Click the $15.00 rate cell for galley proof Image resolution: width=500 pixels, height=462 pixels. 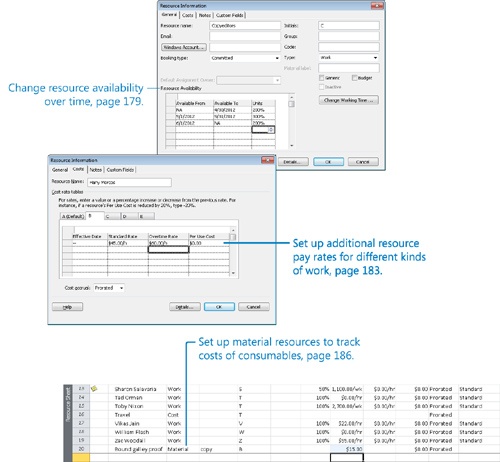point(347,449)
